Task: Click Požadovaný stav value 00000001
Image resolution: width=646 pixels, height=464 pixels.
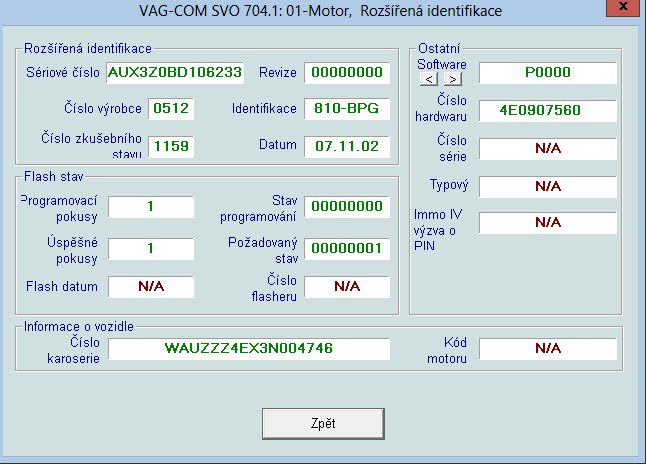Action: pos(347,248)
